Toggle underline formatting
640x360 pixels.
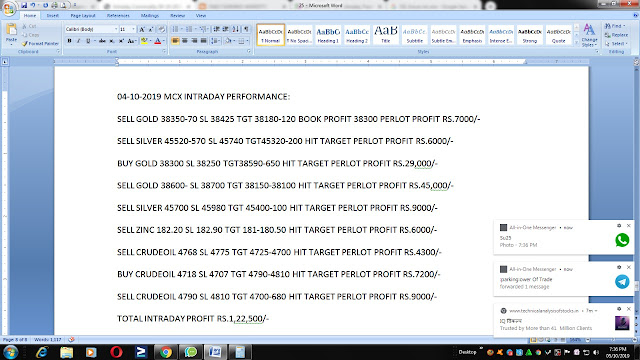88,41
